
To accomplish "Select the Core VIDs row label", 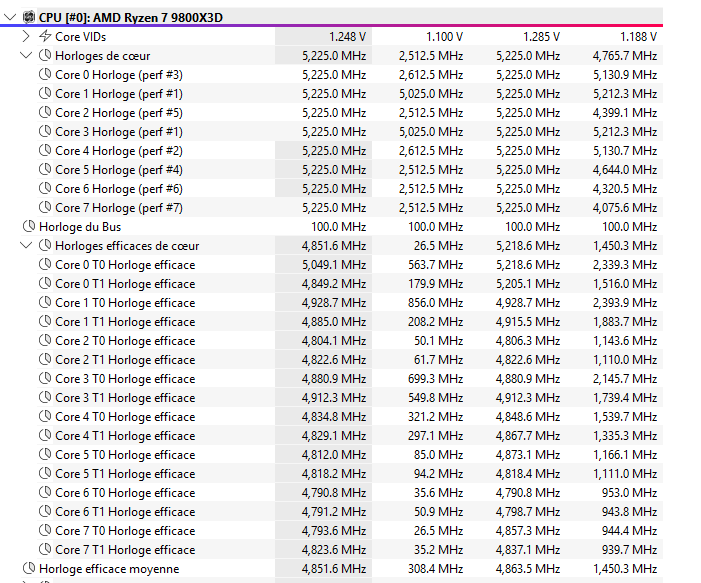I will (x=80, y=37).
